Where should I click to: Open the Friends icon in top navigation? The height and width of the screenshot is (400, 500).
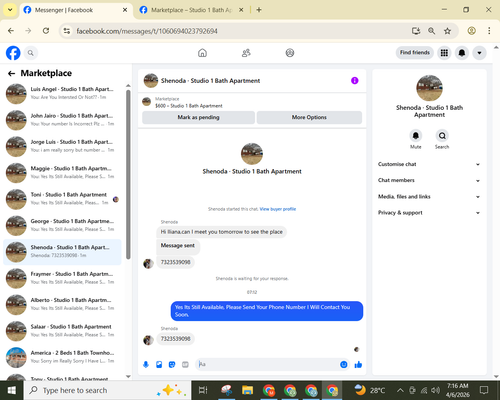[x=246, y=53]
